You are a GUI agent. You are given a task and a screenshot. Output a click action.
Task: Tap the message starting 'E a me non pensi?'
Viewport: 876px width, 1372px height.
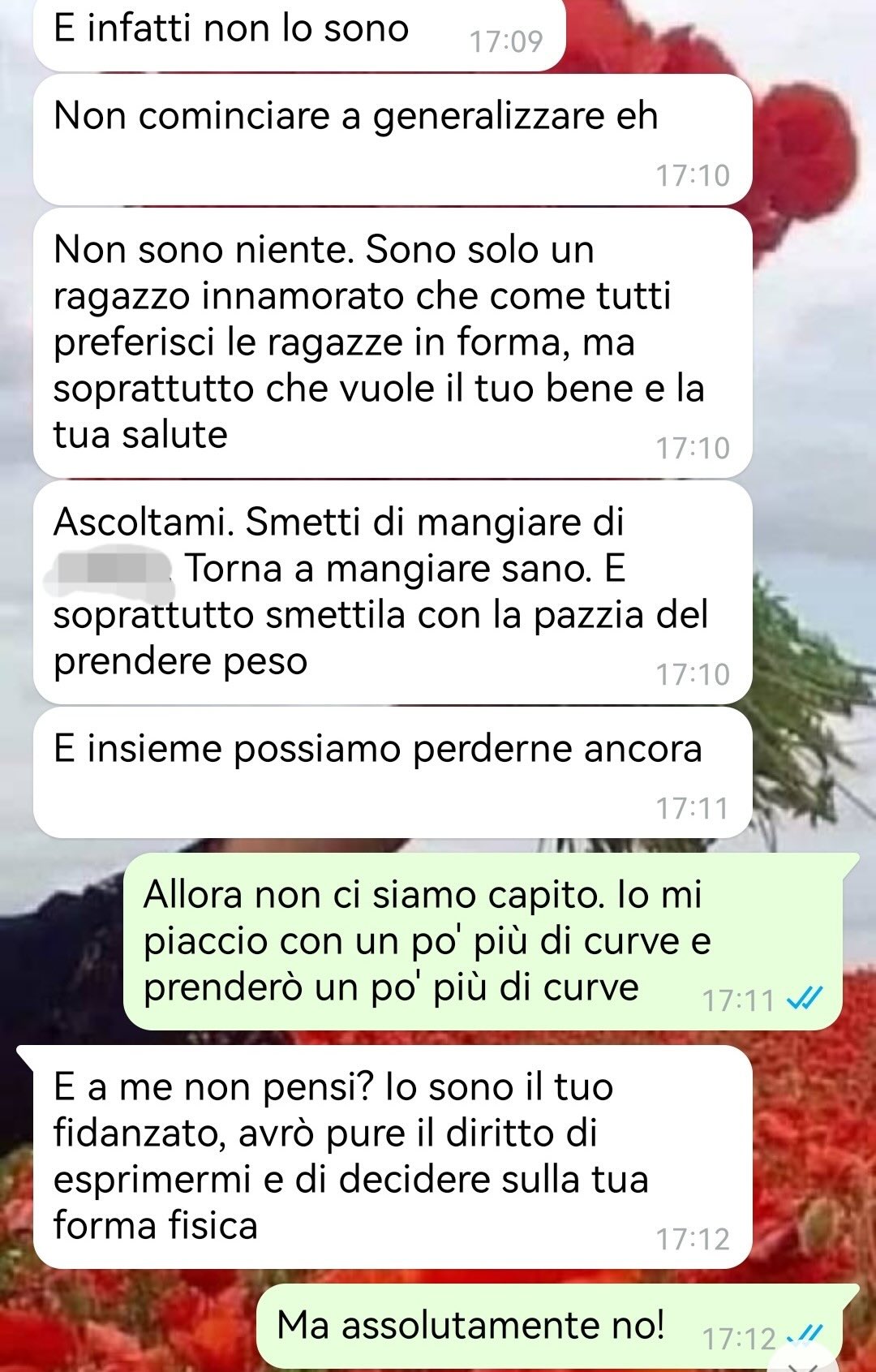point(393,1157)
